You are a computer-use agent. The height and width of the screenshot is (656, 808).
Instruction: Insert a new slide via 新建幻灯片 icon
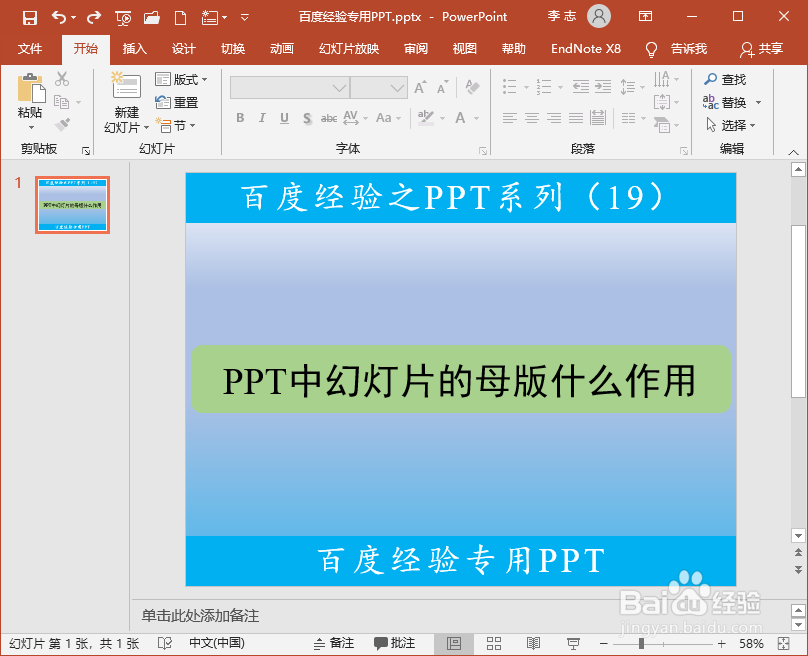pyautogui.click(x=126, y=85)
